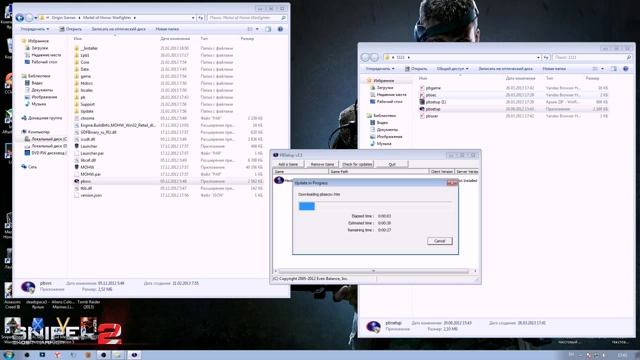The image size is (640, 360).
Task: Change view icon in the Warfighter folder window
Action: [x=250, y=29]
